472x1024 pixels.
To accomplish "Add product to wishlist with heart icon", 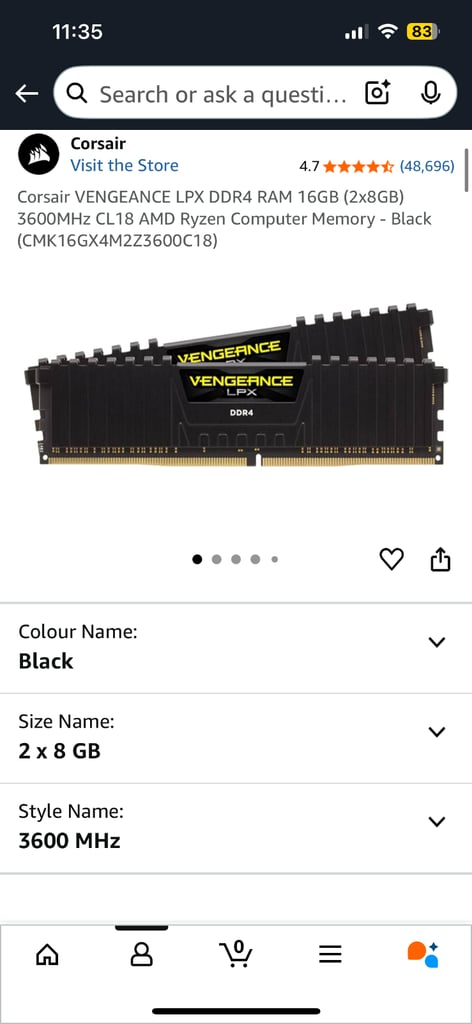I will (x=392, y=559).
